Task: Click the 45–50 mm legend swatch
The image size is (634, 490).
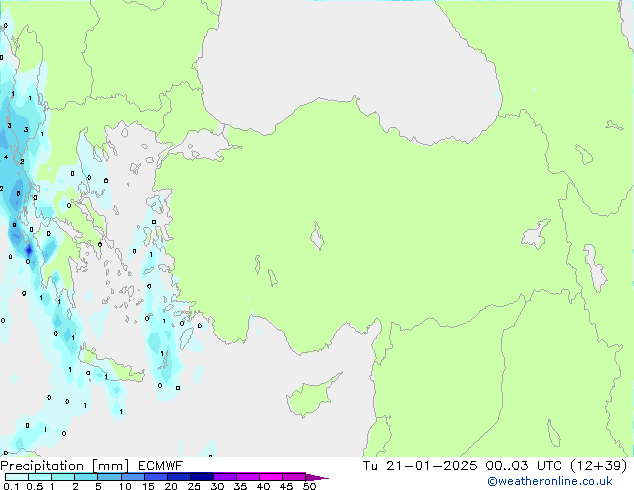Action: (x=294, y=477)
